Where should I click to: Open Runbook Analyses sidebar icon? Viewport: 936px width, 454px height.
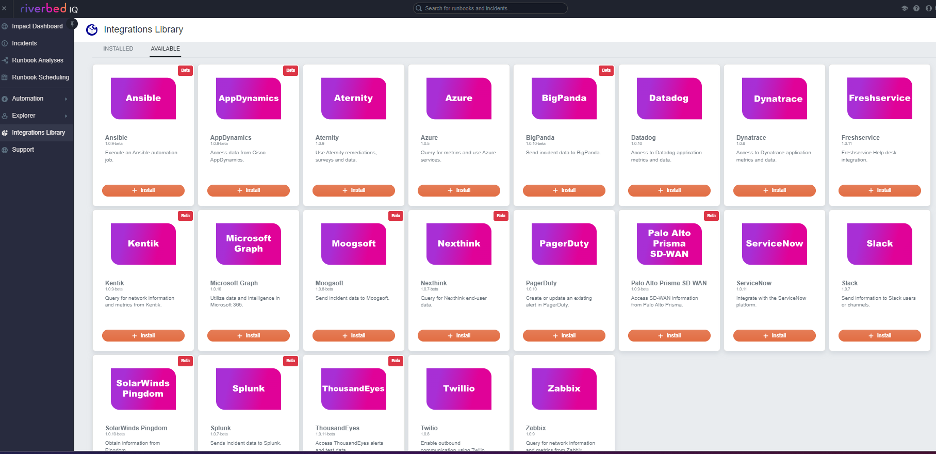tap(5, 60)
